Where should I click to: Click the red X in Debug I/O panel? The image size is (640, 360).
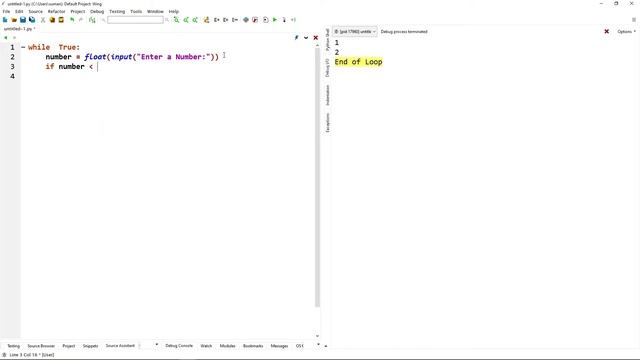point(607,31)
